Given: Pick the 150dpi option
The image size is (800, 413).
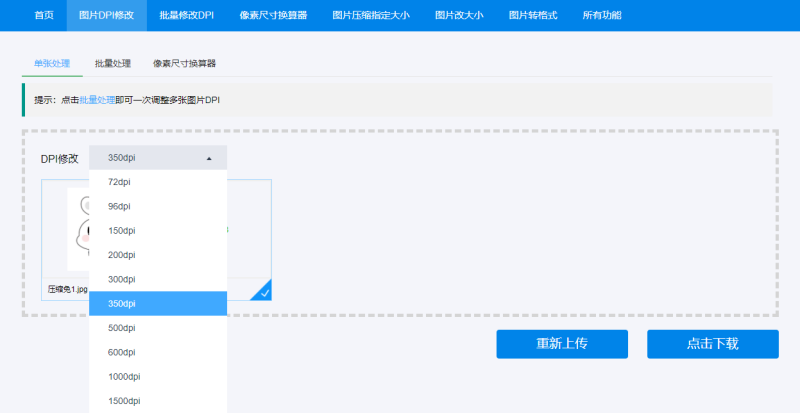Looking at the screenshot, I should pyautogui.click(x=158, y=231).
